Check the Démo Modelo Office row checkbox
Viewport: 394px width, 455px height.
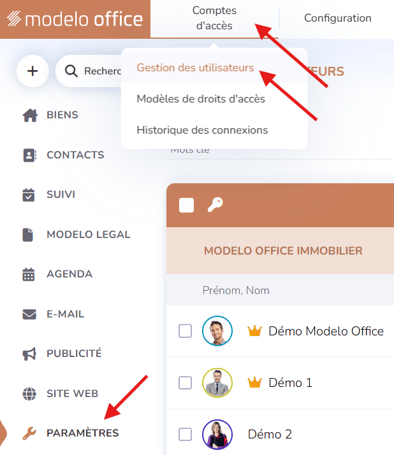[x=185, y=331]
